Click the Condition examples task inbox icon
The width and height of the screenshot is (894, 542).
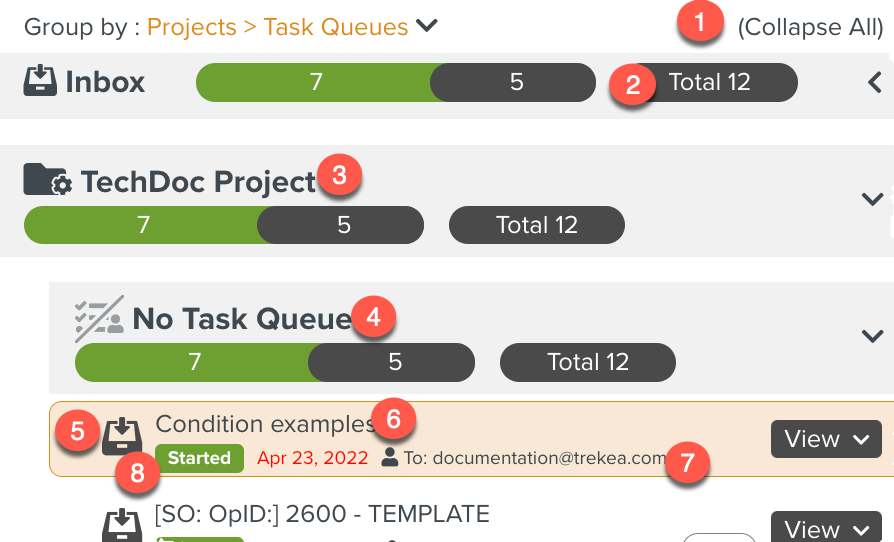coord(123,438)
